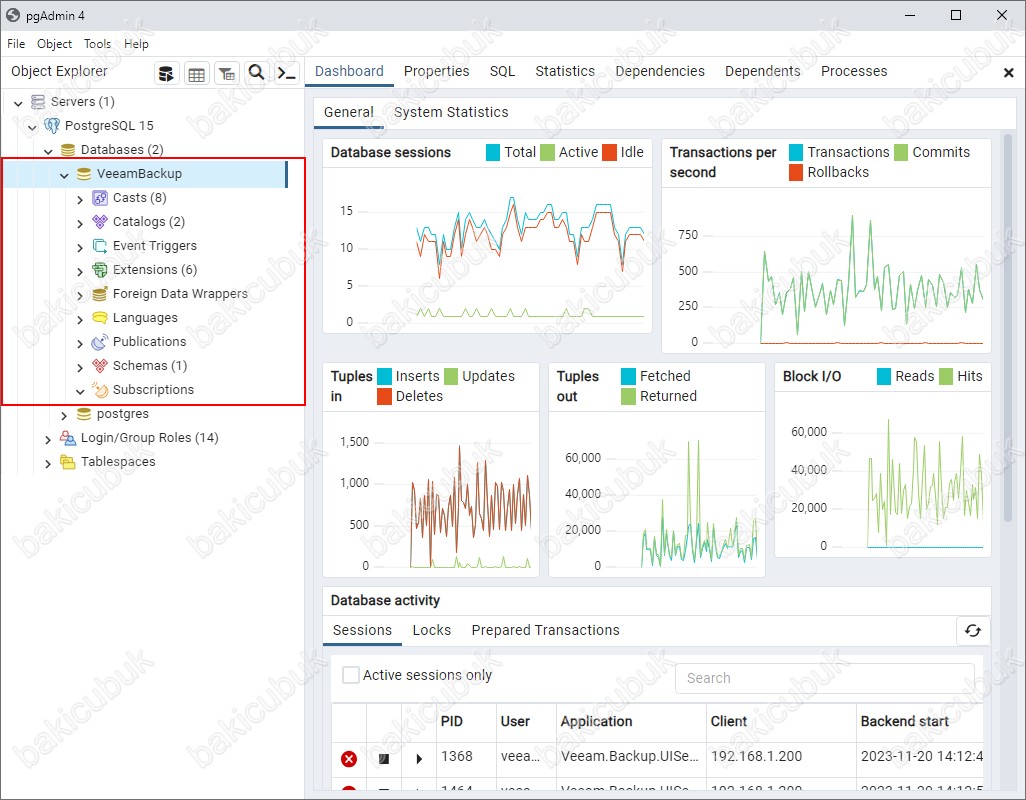Screen dimensions: 1026x800
Task: Click the Catalogs node icon
Action: tap(99, 222)
